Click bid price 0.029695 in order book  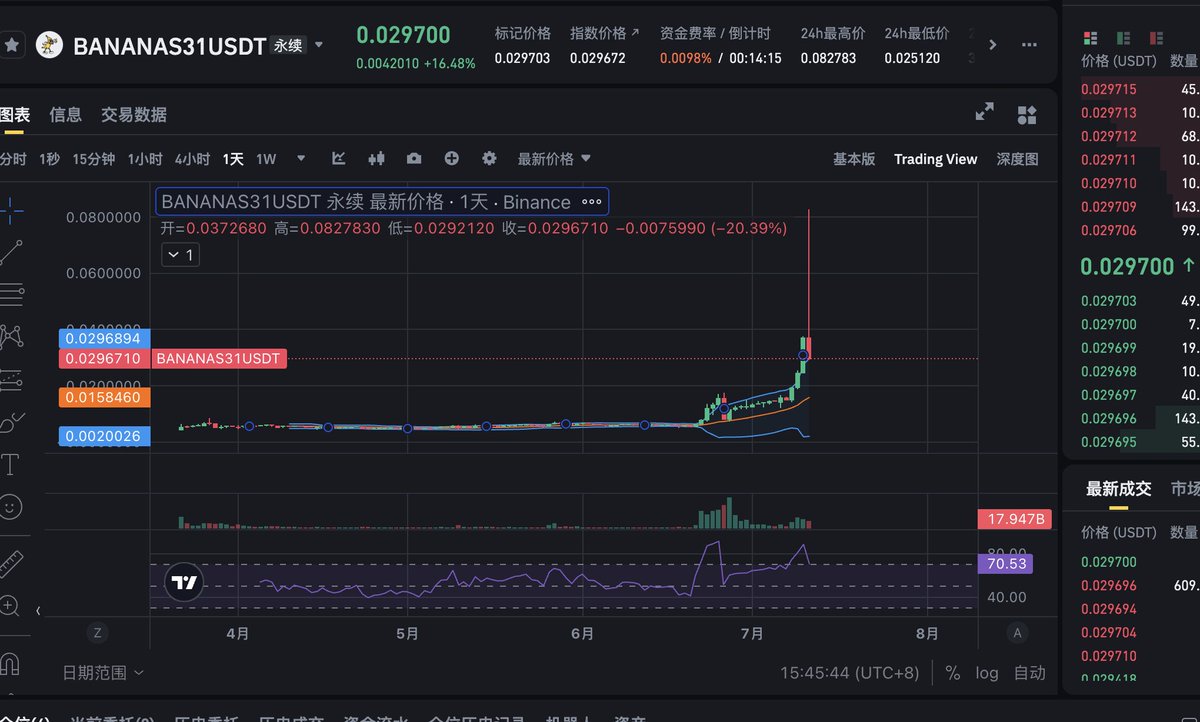1109,442
